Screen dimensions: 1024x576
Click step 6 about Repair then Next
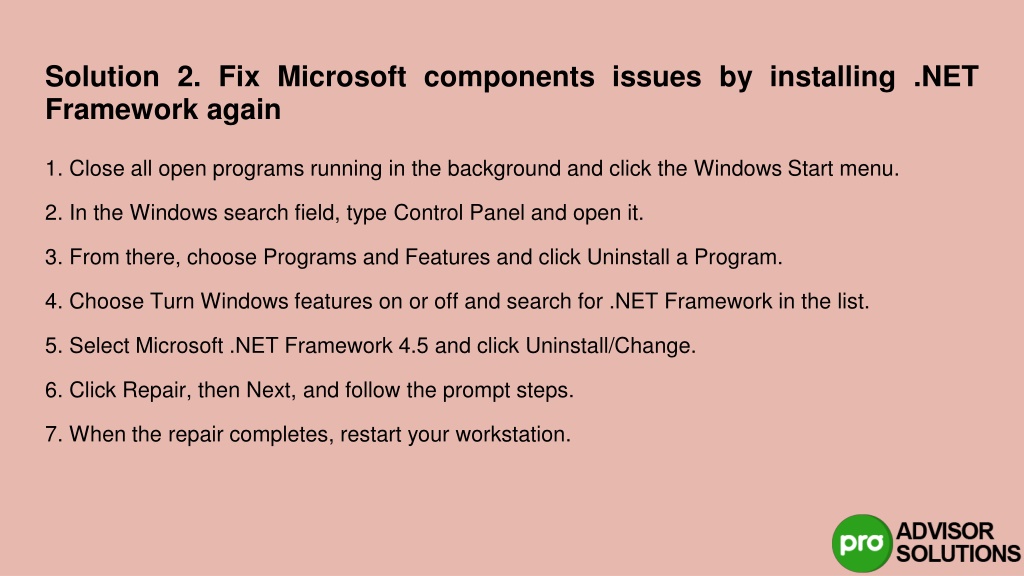click(x=310, y=391)
